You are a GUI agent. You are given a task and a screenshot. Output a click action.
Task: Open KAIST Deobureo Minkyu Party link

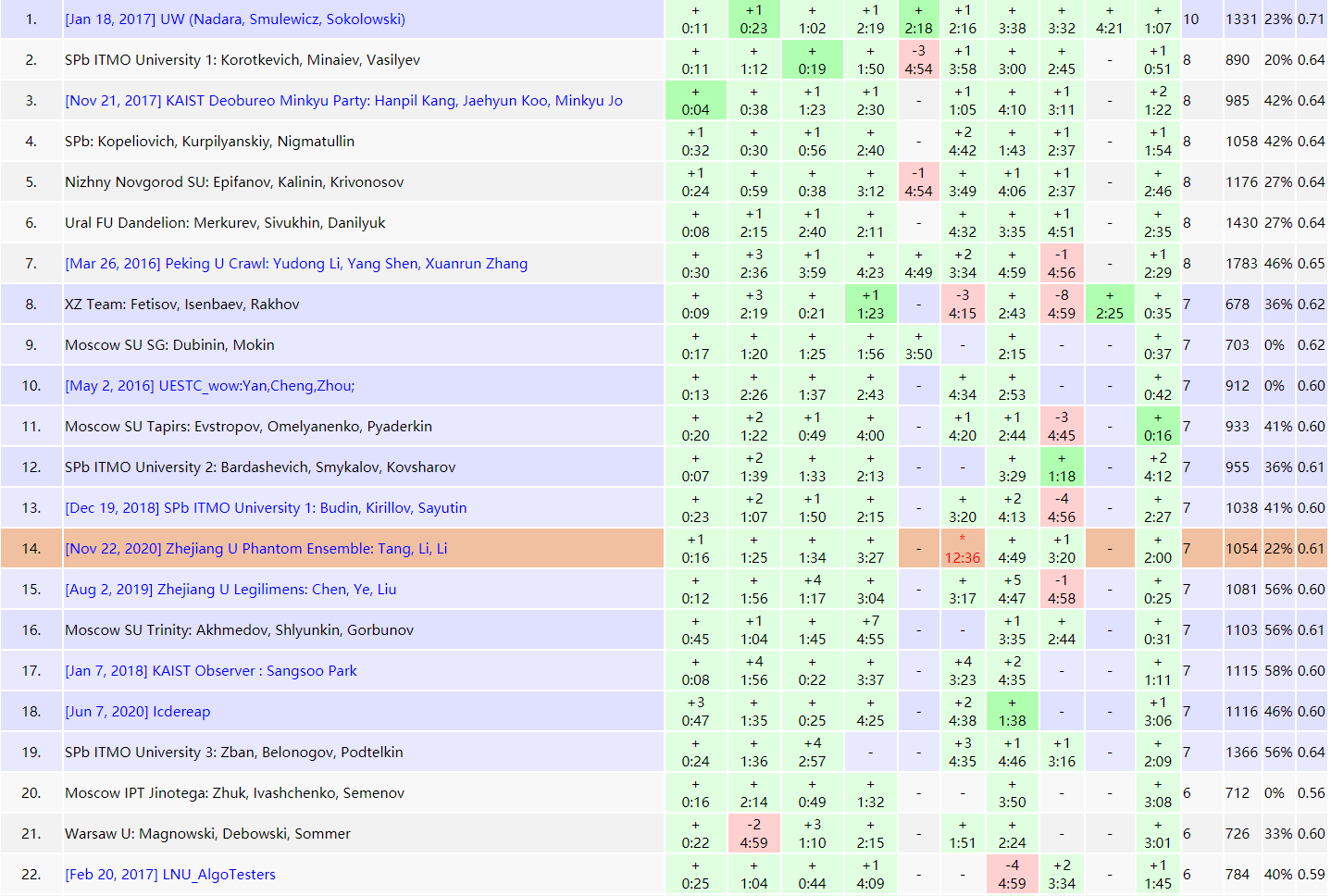click(x=343, y=101)
